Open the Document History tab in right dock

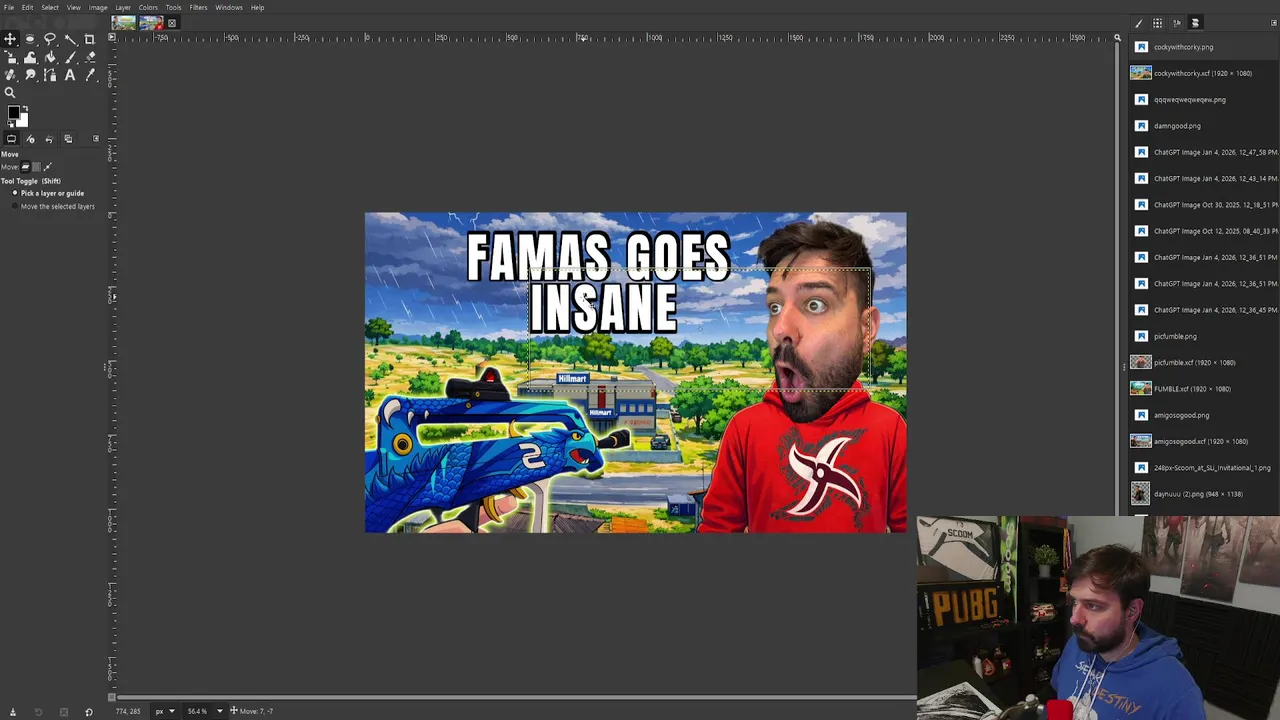click(1195, 23)
